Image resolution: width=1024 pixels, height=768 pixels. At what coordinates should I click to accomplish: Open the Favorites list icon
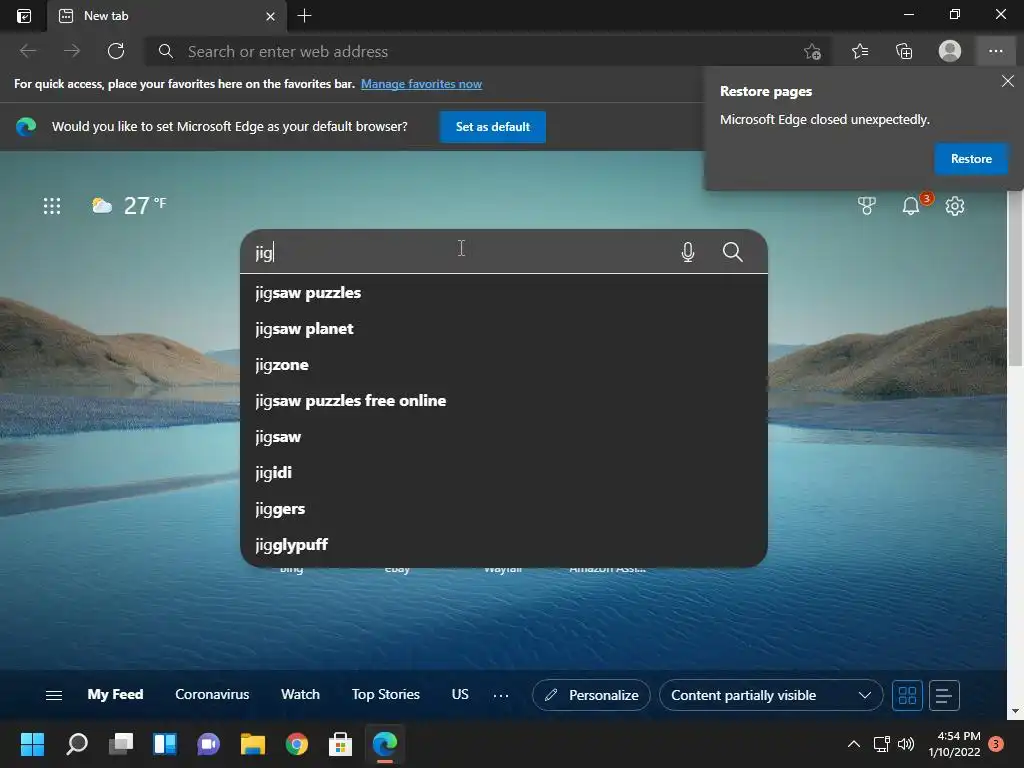coord(860,51)
